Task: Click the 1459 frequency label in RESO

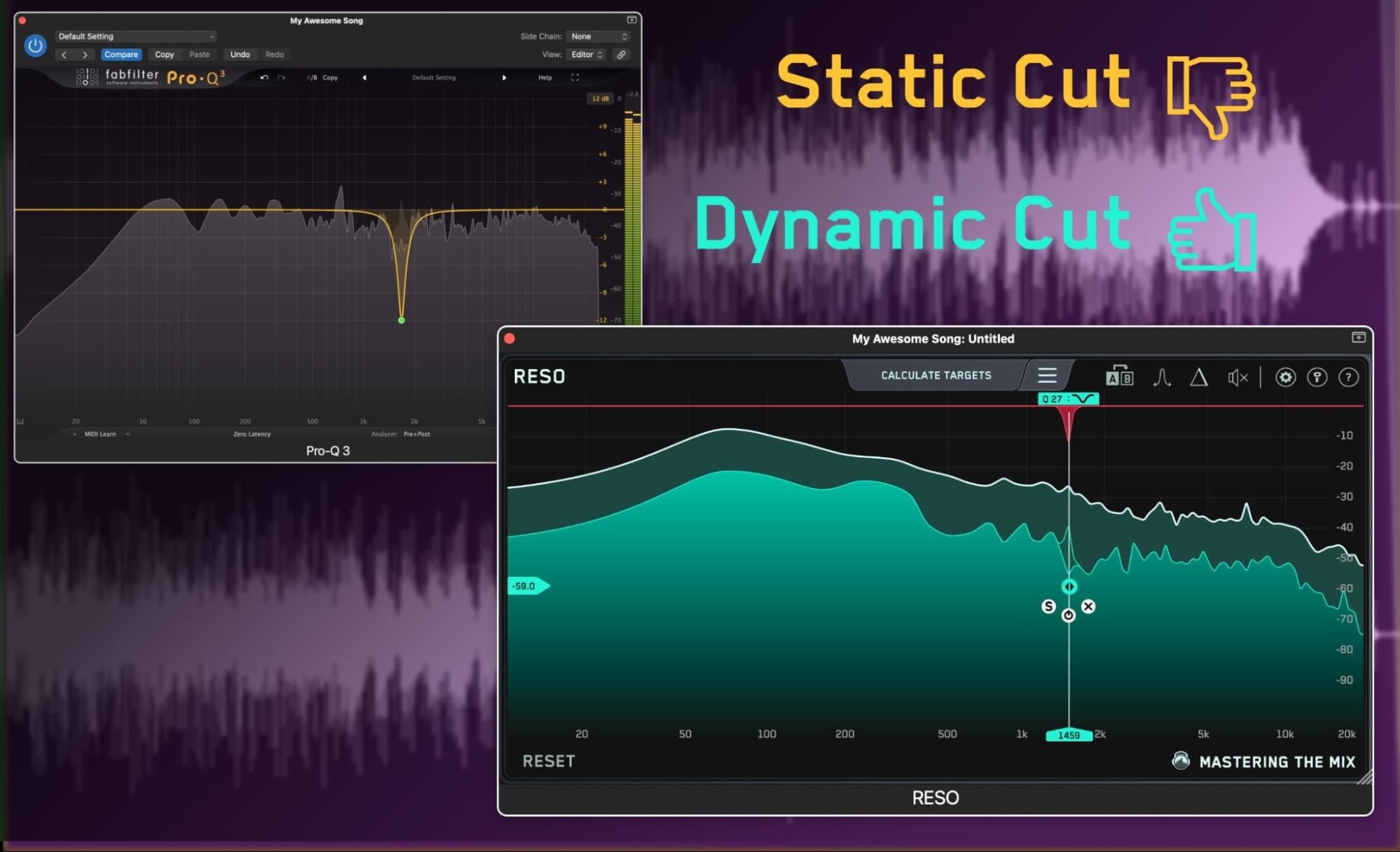Action: 1069,735
